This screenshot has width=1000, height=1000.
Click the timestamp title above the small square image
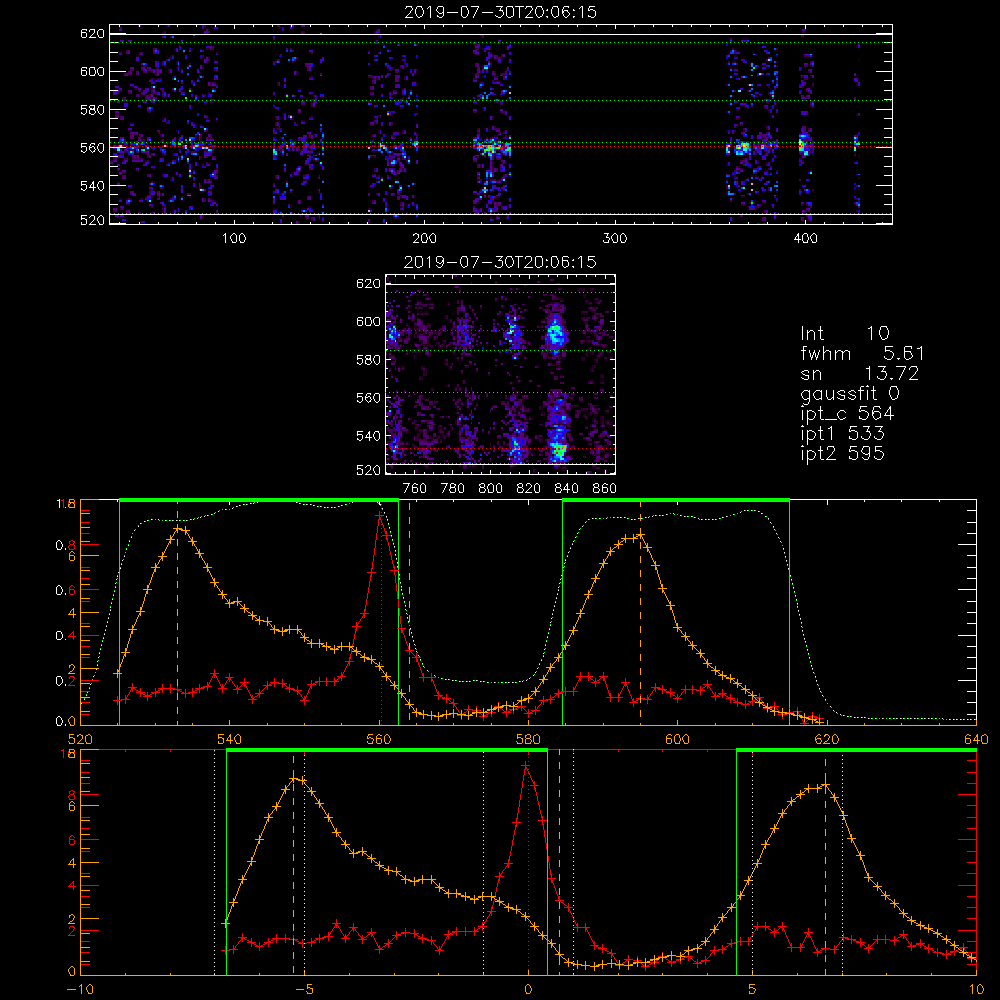[x=500, y=262]
